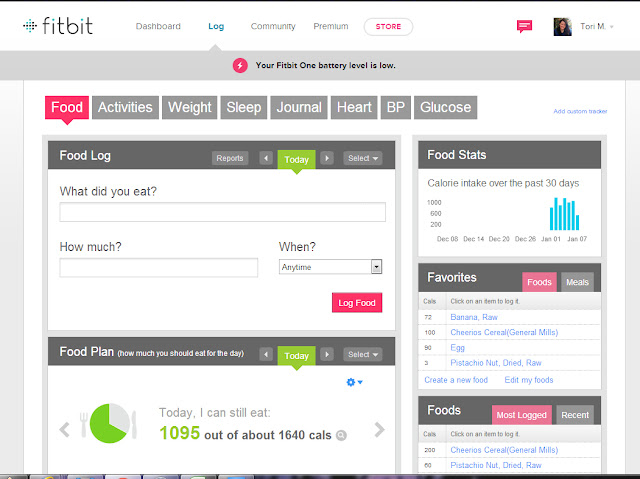Open the Community nav item
Screen dimensions: 640x479
coord(273,26)
